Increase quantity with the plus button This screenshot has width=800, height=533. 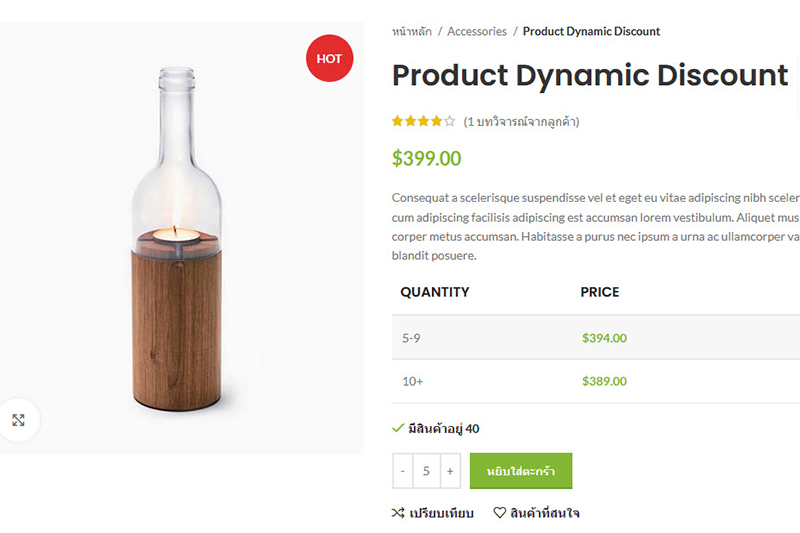(x=450, y=471)
